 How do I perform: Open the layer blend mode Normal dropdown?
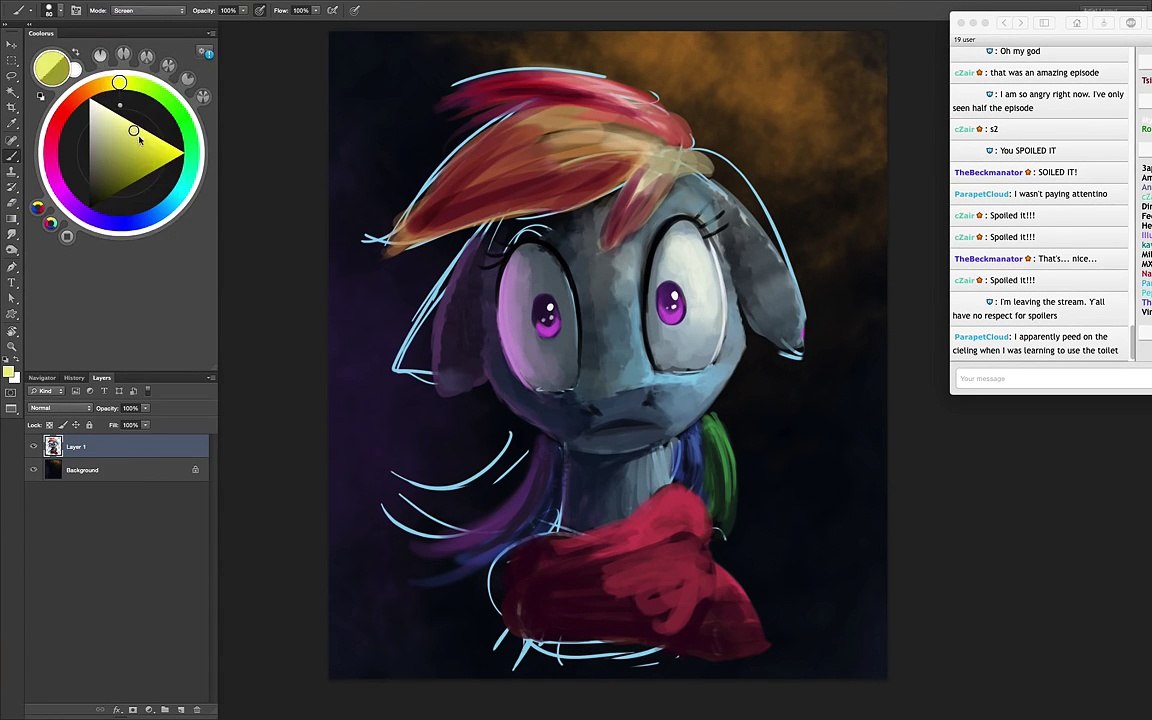pos(60,408)
